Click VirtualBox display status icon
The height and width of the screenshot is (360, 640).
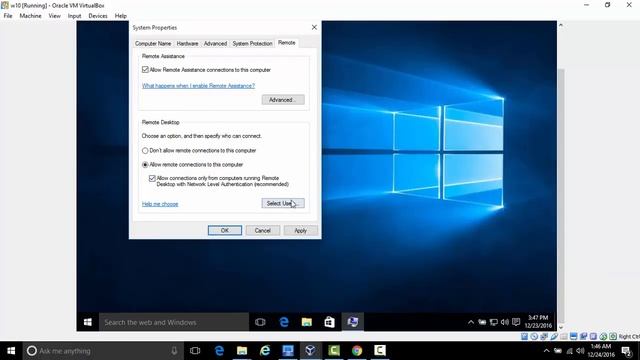573,336
